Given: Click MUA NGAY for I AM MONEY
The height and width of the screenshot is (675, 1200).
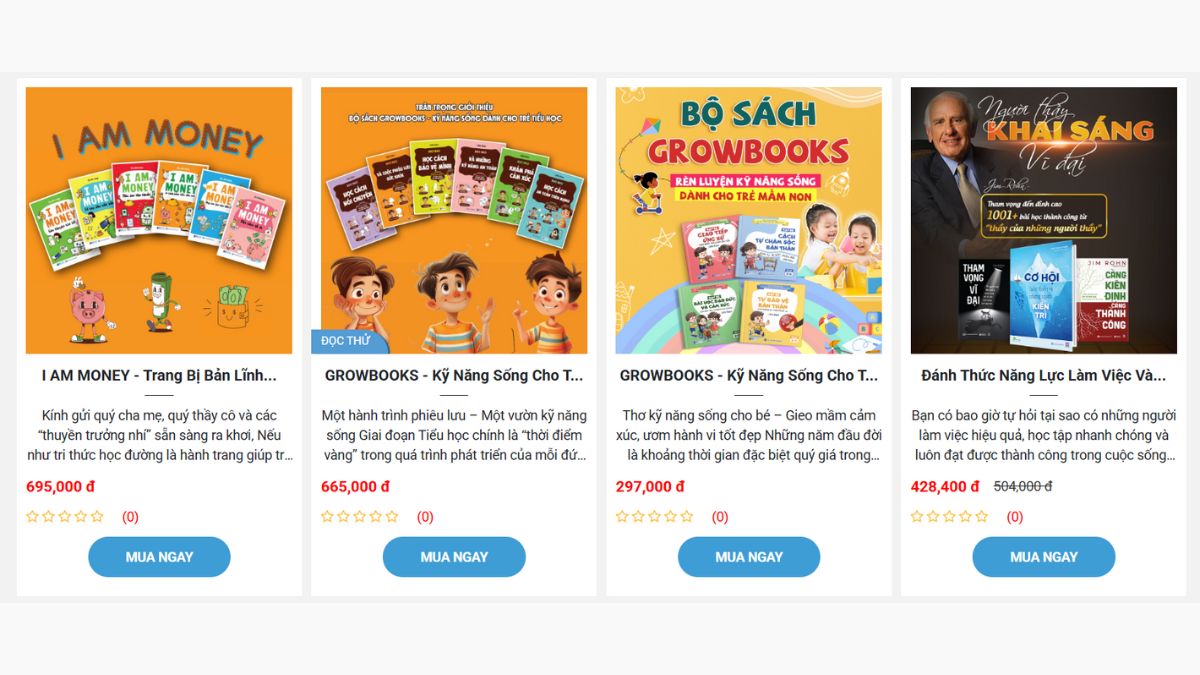Looking at the screenshot, I should tap(159, 557).
